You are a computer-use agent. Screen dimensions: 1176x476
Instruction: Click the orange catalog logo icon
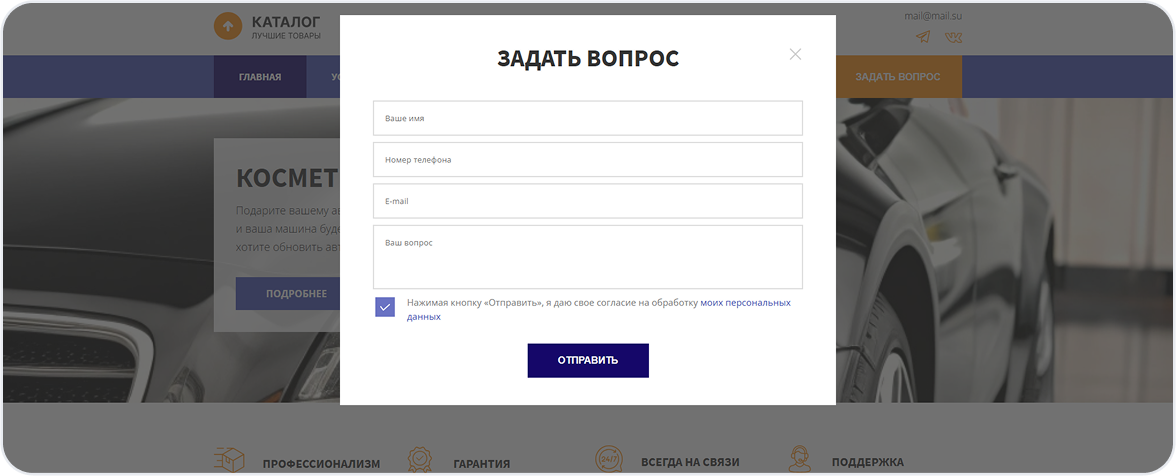point(228,26)
